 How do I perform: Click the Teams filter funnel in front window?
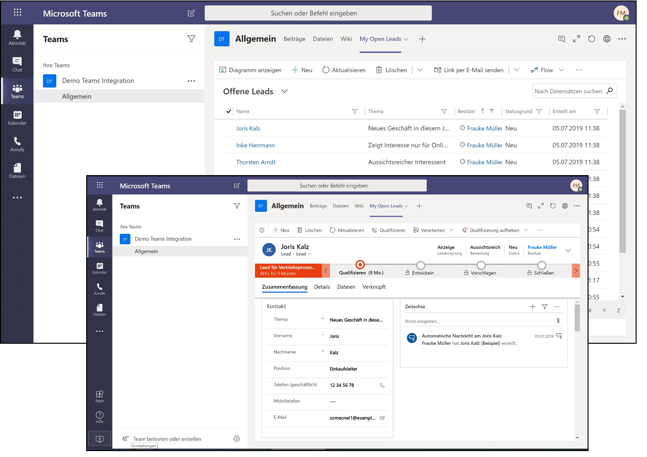pyautogui.click(x=237, y=206)
